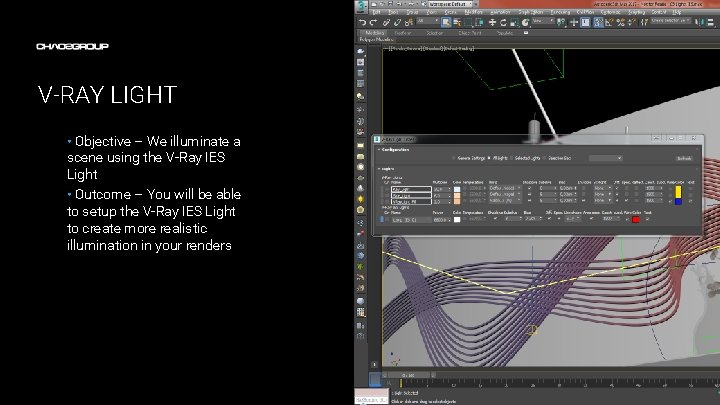Toggle the Spinner Snap icon
The height and width of the screenshot is (405, 720).
tap(631, 22)
